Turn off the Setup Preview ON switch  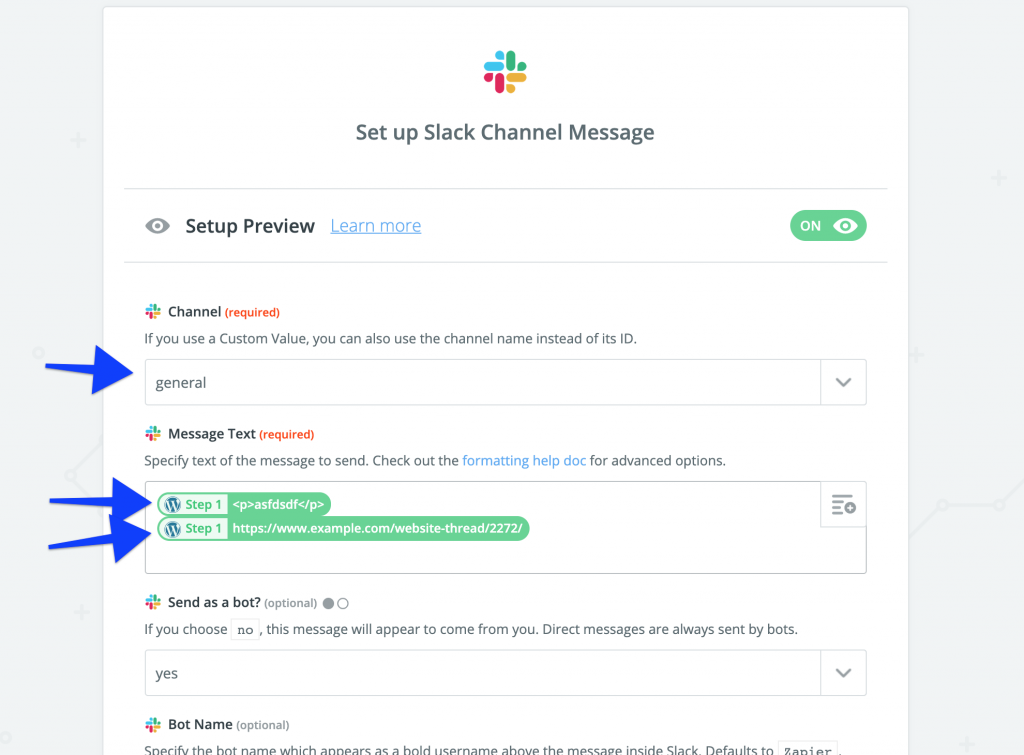tap(828, 226)
